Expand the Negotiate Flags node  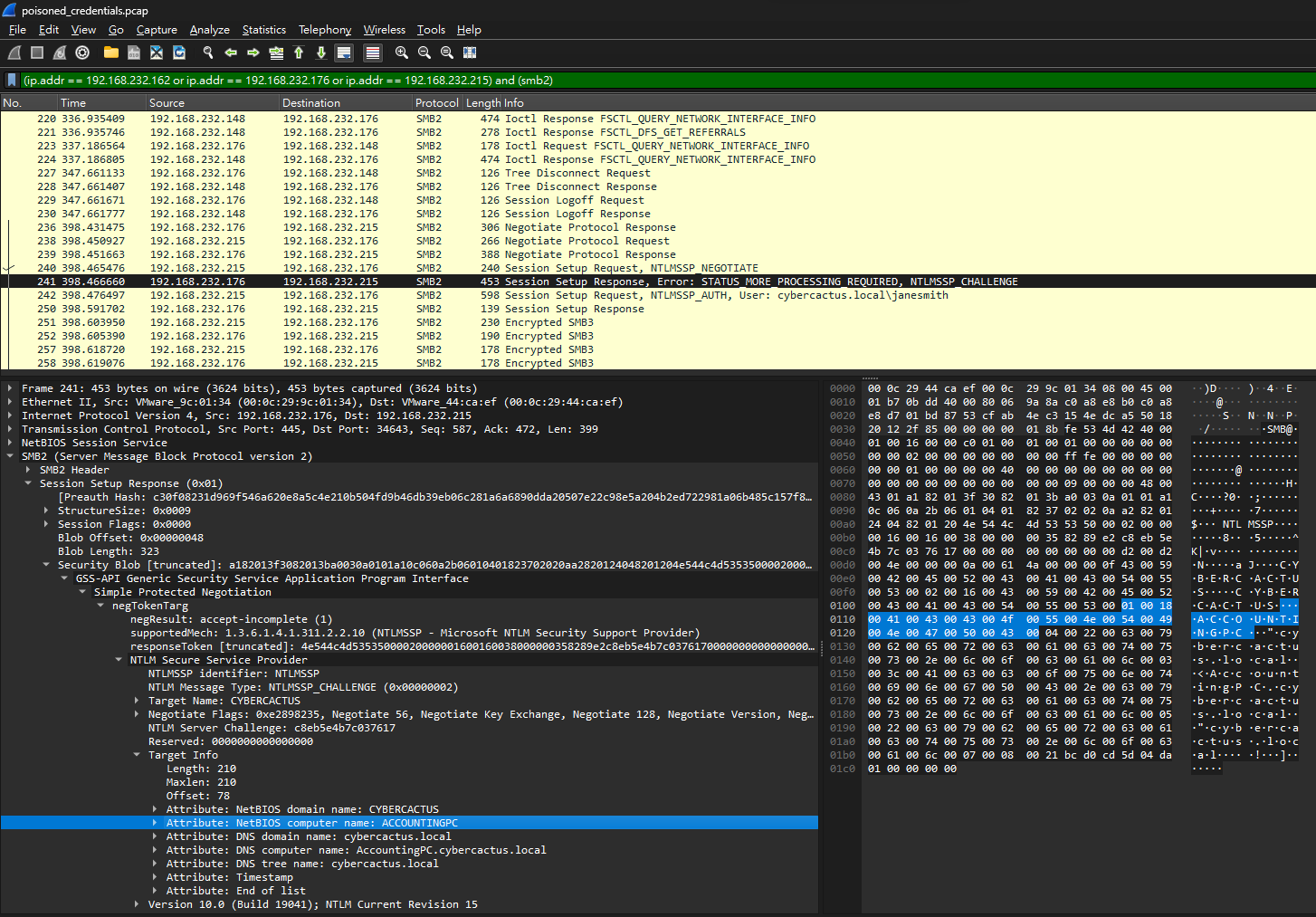click(x=137, y=714)
